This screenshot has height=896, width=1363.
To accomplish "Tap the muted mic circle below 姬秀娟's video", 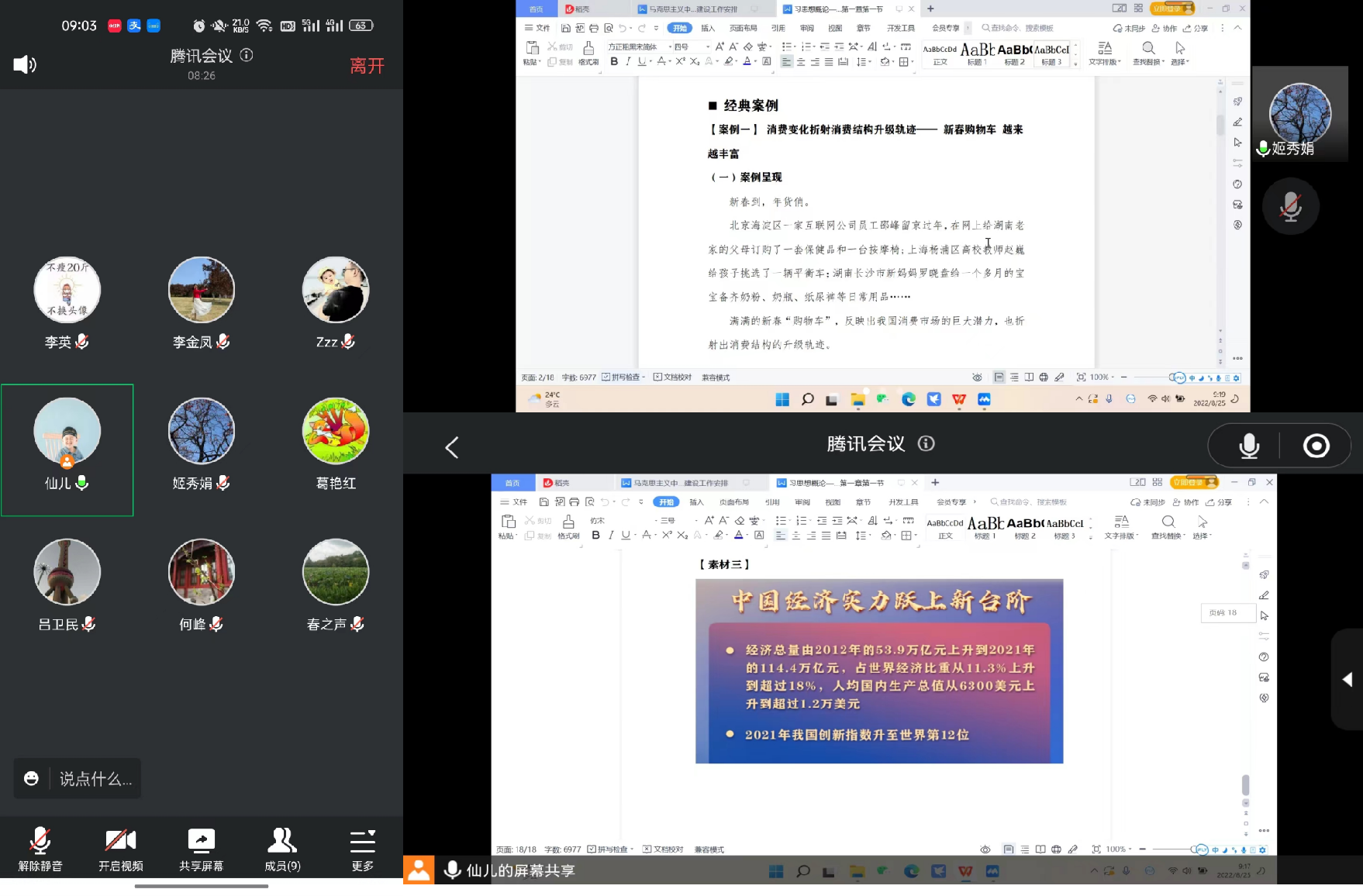I will [1291, 206].
